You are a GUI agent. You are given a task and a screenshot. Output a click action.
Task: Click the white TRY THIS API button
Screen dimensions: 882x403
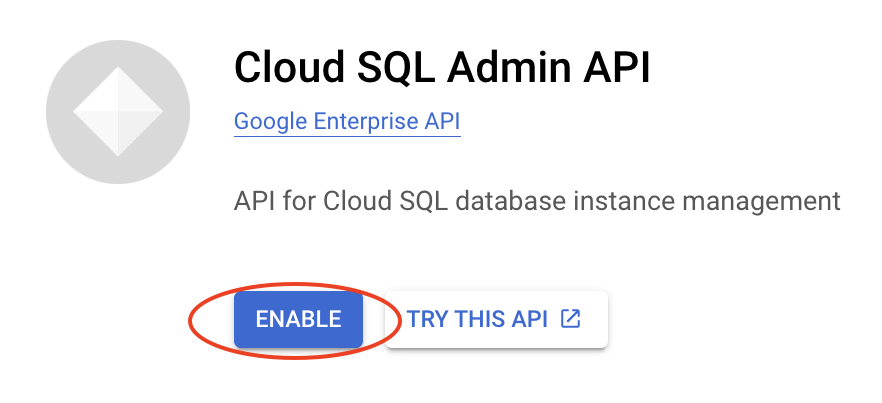click(x=496, y=320)
